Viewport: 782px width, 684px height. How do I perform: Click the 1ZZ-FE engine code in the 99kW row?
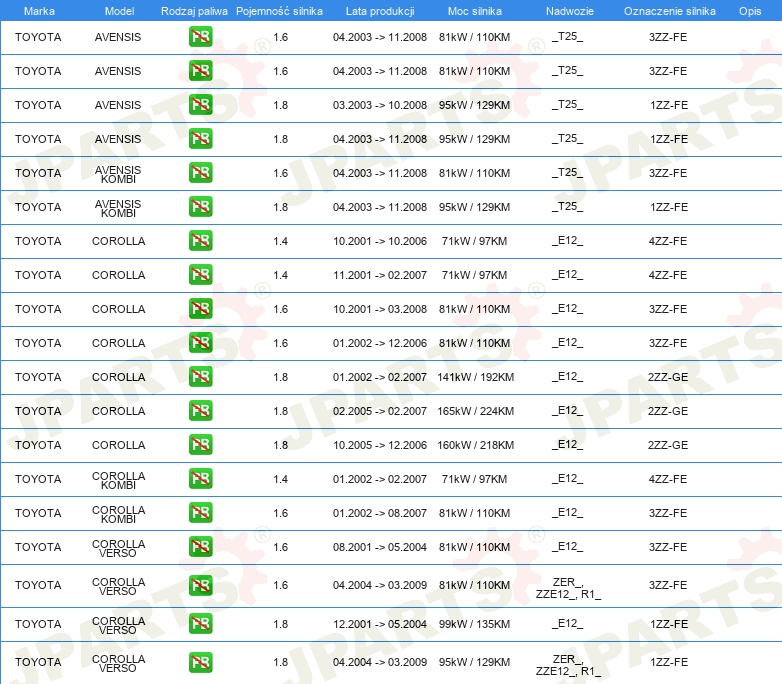[669, 624]
